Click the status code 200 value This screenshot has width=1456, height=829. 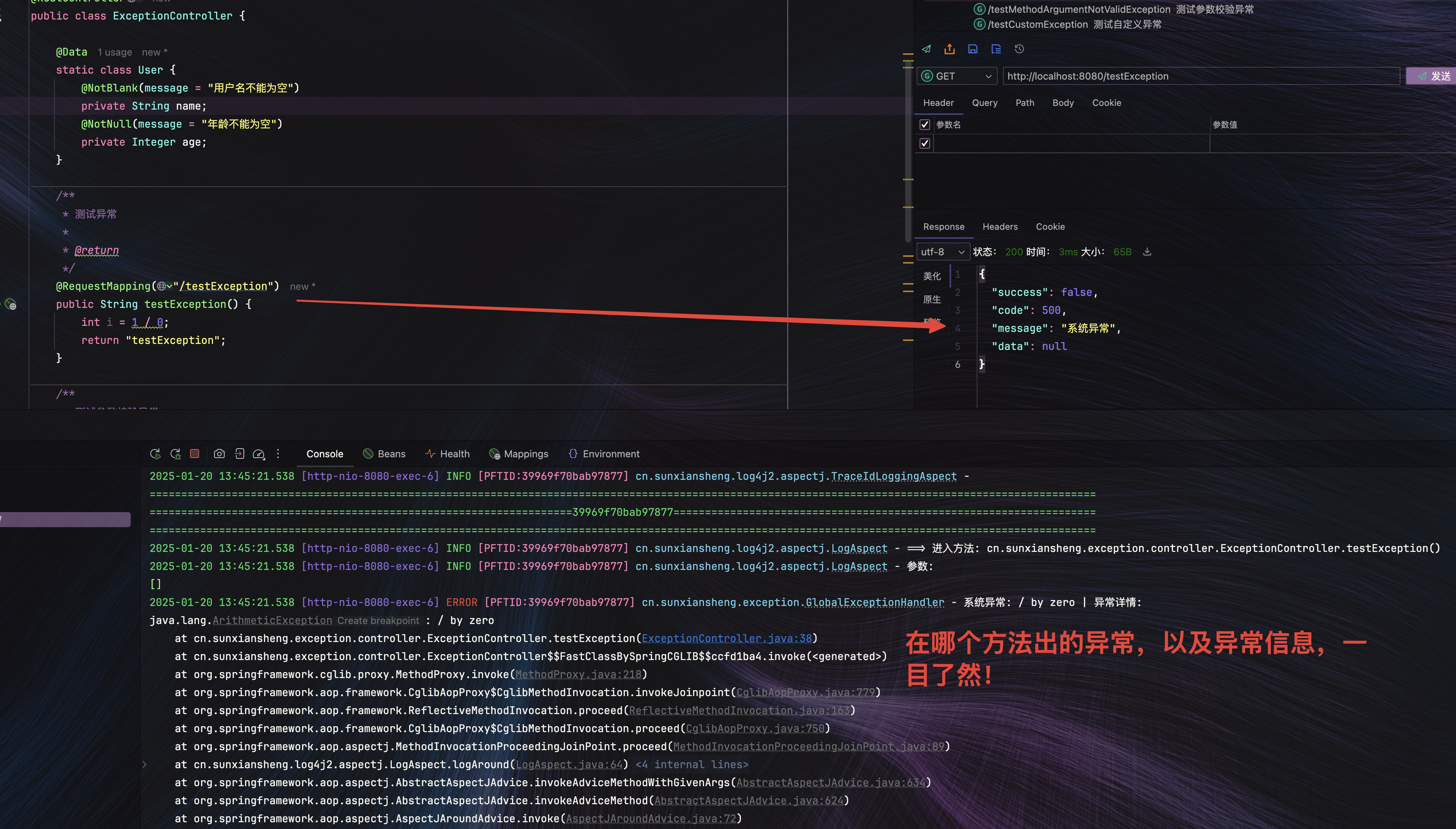click(x=1013, y=252)
